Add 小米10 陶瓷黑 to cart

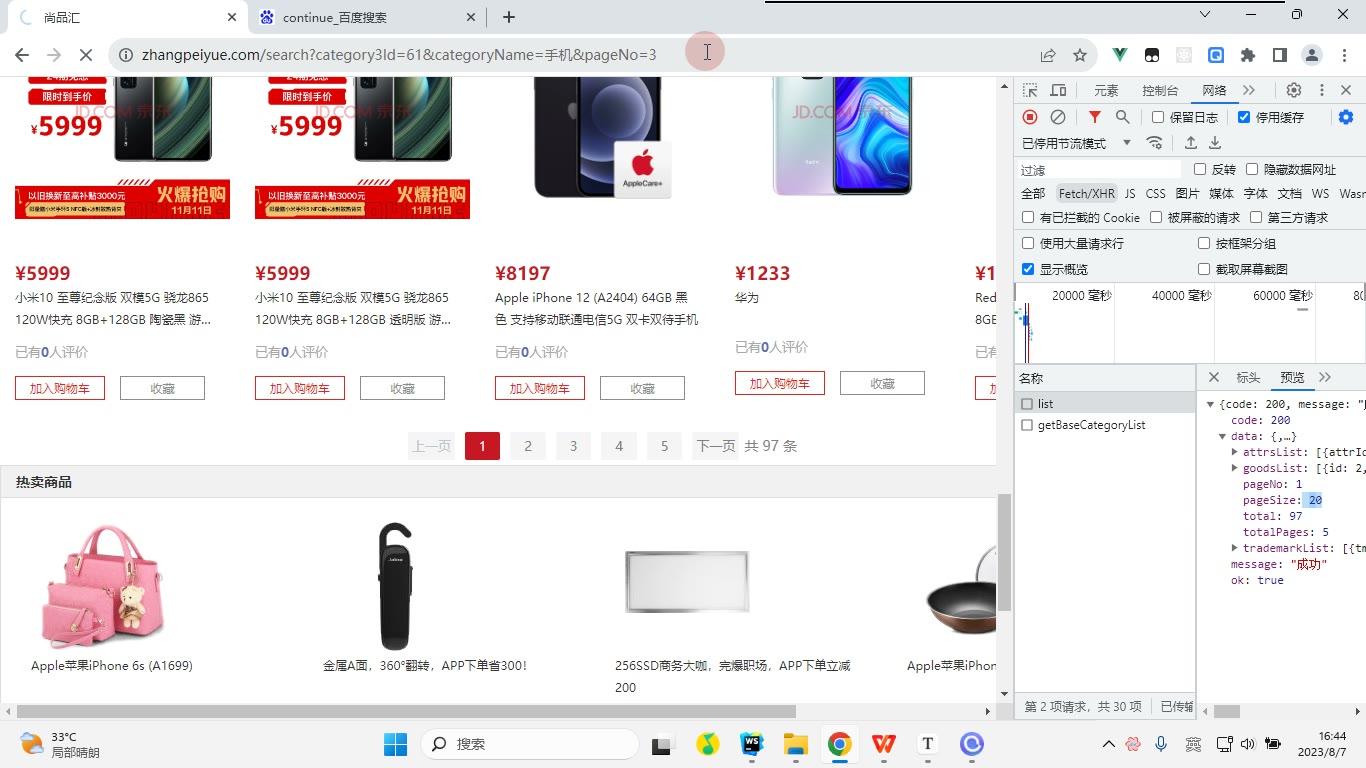tap(60, 388)
